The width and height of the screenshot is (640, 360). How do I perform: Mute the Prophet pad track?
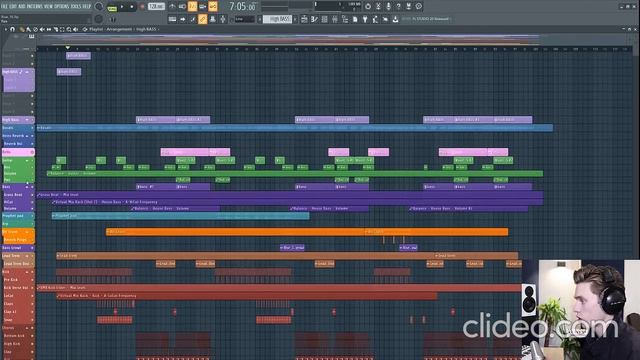tap(32, 216)
